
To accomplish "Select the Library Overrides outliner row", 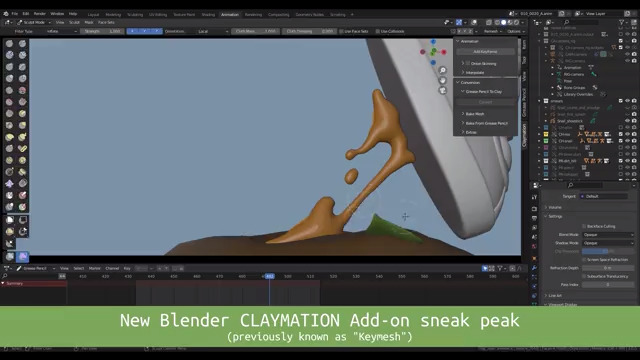I will 578,94.
